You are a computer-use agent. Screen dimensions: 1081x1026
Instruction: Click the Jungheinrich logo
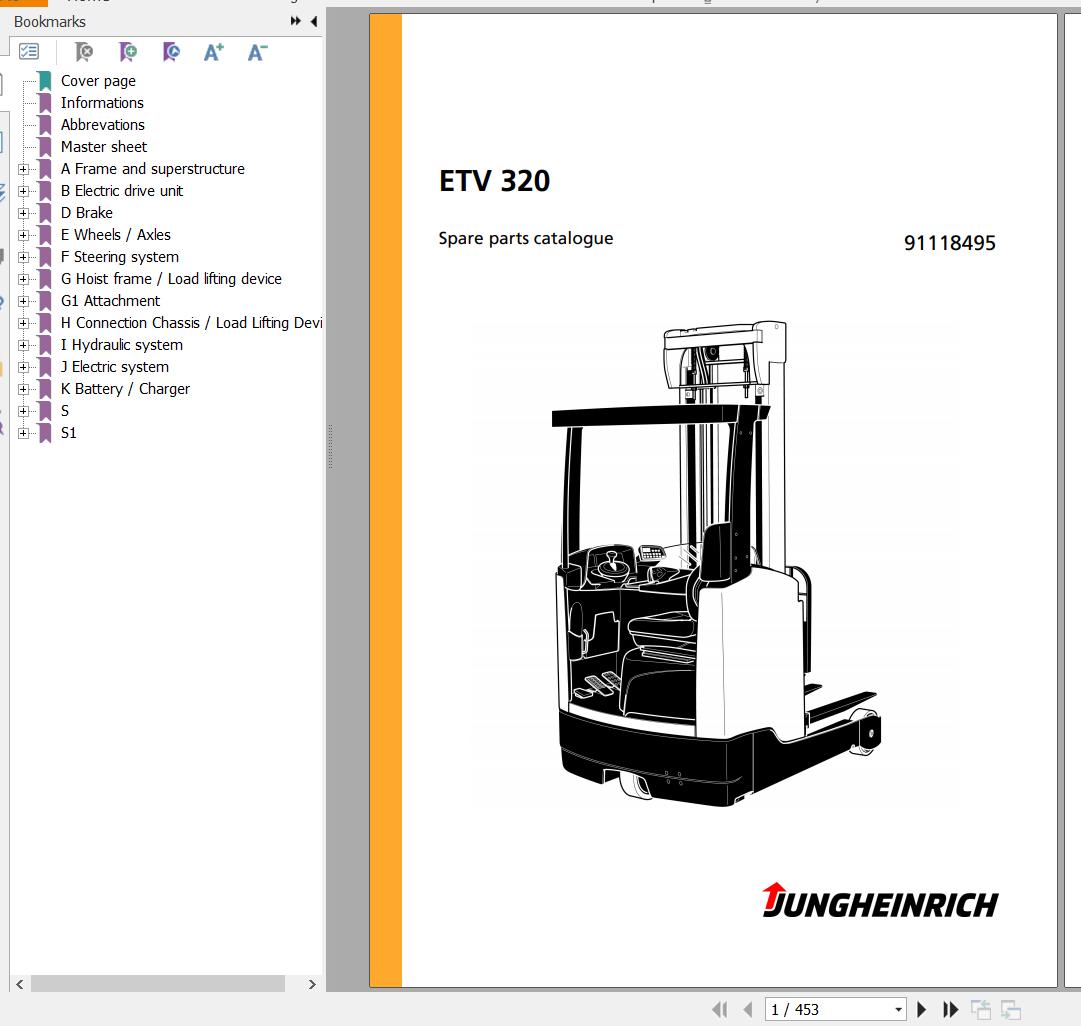(880, 901)
